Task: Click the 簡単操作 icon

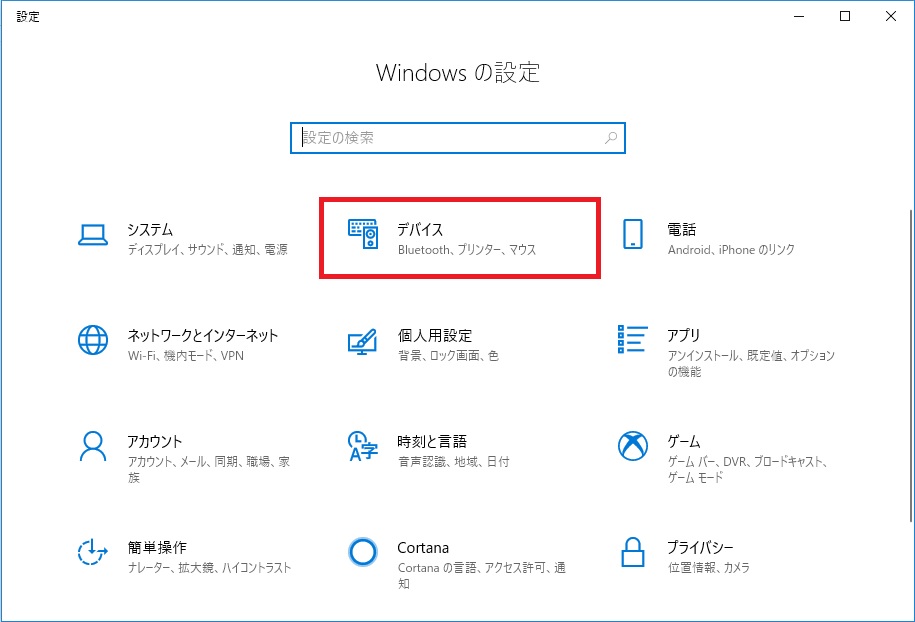Action: (x=93, y=552)
